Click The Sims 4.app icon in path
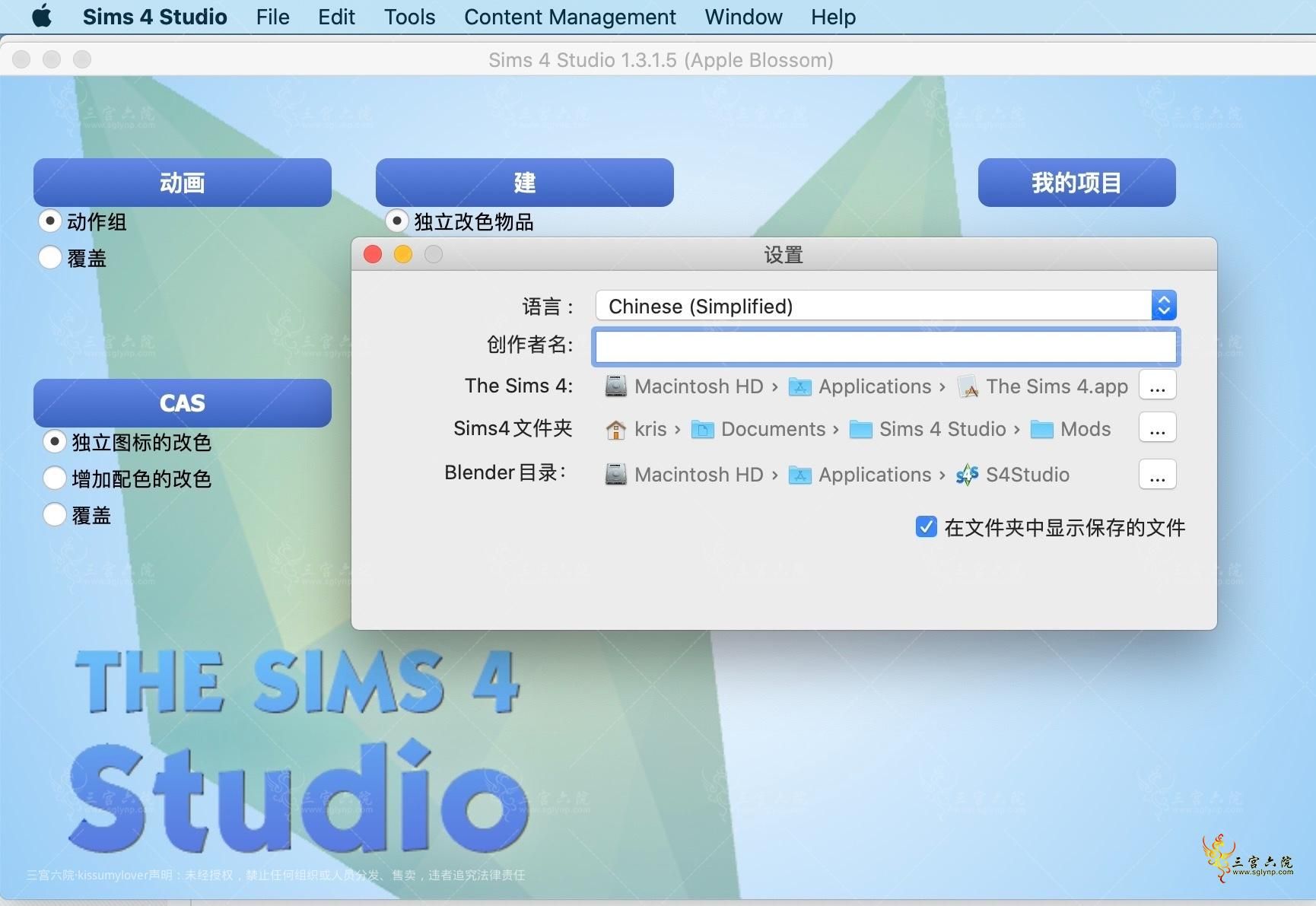 click(968, 387)
